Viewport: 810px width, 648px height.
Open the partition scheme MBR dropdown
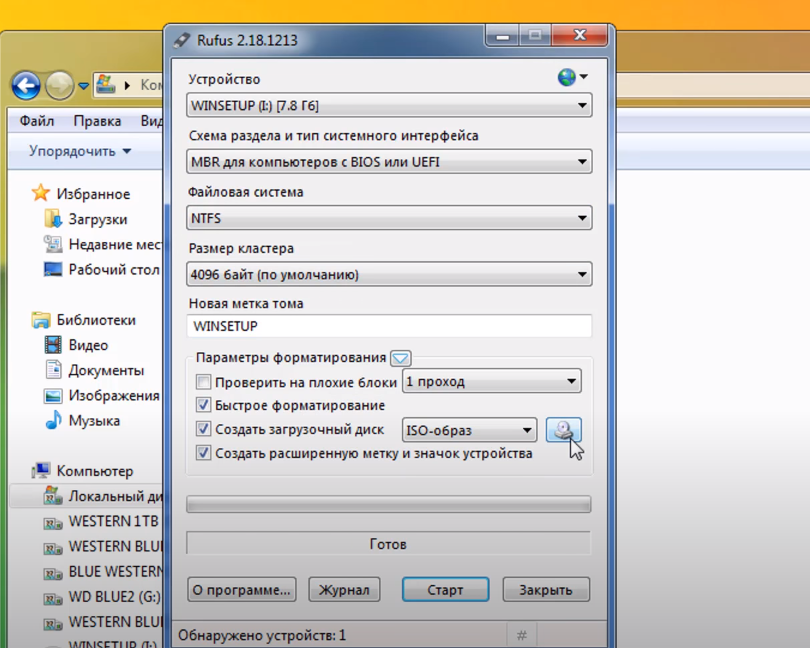pyautogui.click(x=389, y=162)
